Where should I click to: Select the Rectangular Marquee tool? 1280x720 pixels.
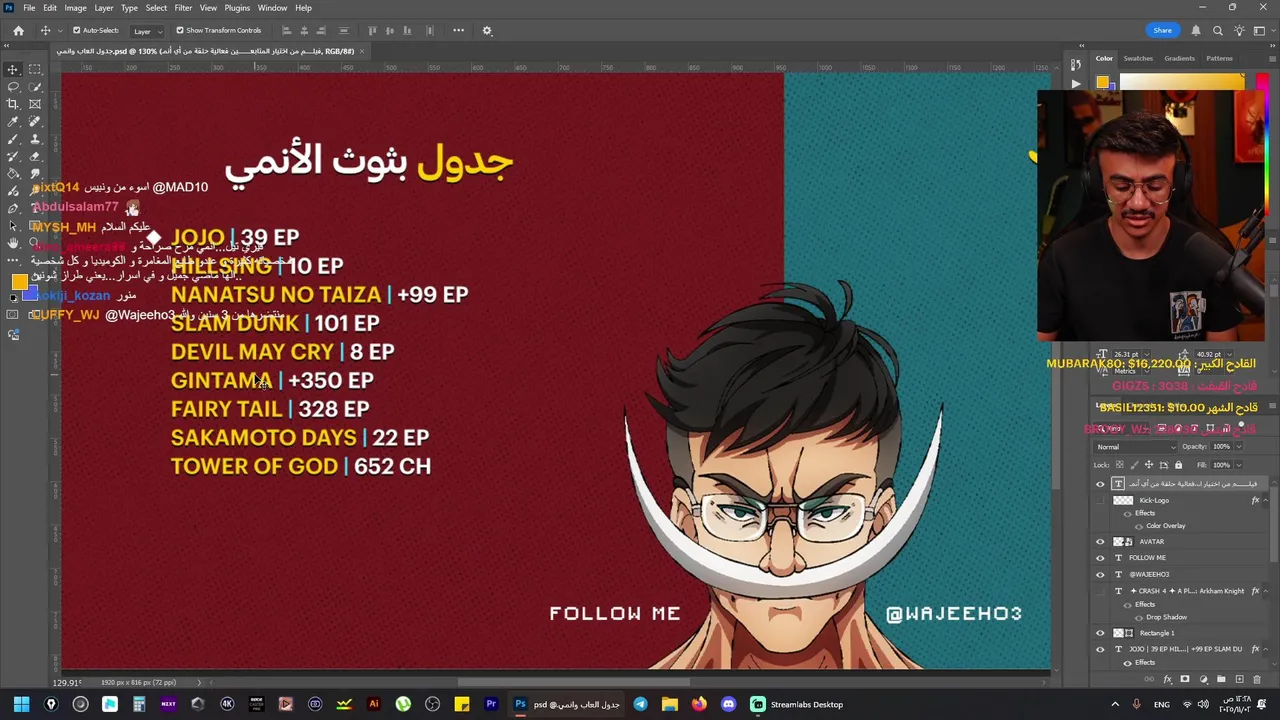35,69
